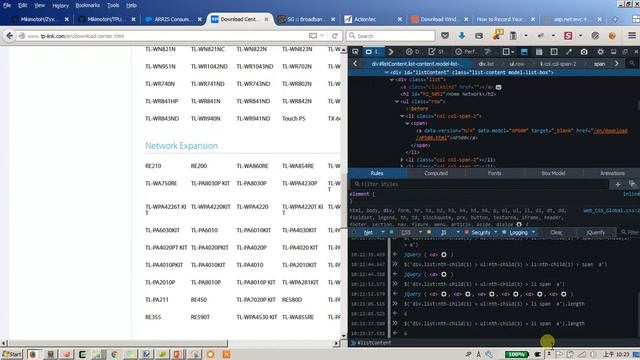Open the TL-PA4010 model link
Screen dimensions: 640x360
(250, 265)
